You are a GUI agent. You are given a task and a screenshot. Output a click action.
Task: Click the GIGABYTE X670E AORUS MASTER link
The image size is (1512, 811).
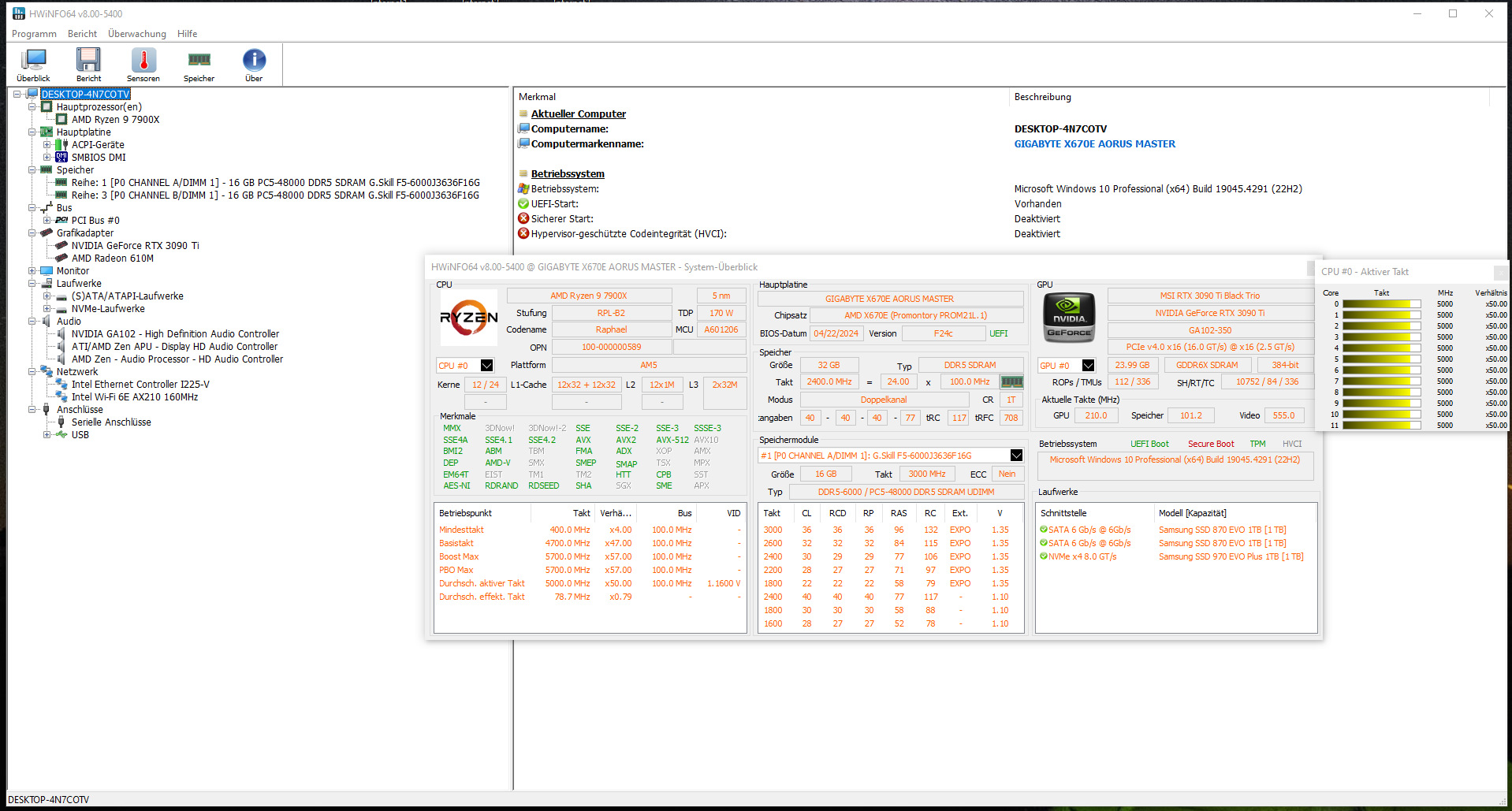click(1094, 143)
